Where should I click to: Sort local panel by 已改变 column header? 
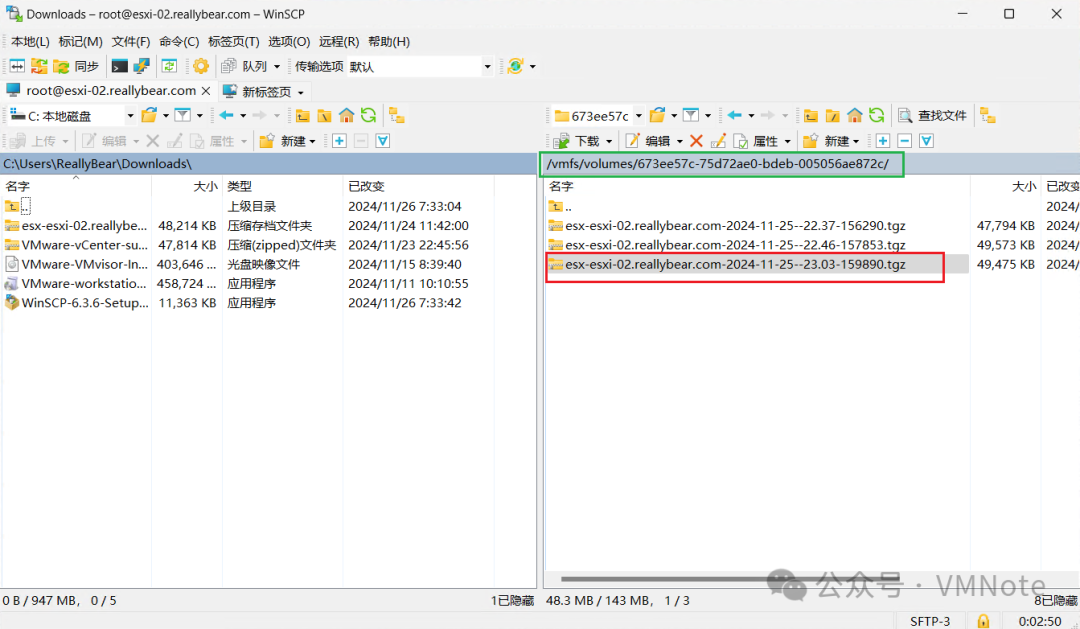(419, 186)
